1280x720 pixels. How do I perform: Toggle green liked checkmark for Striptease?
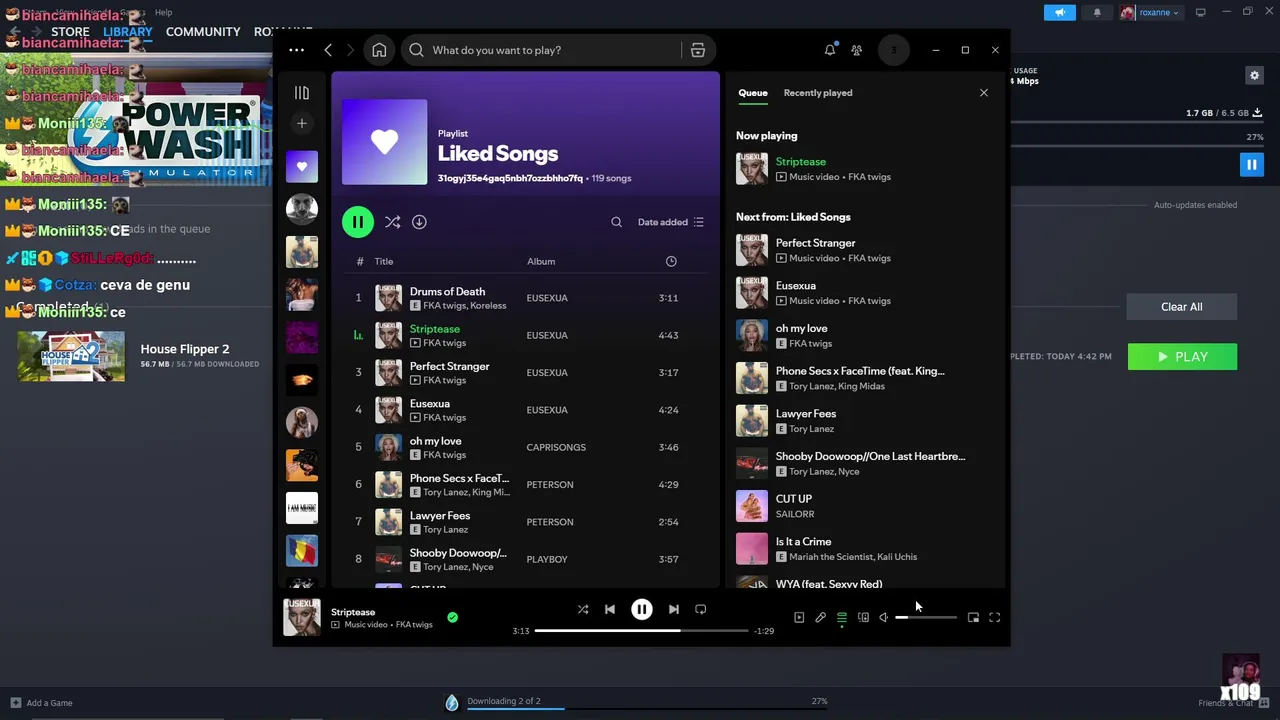452,618
